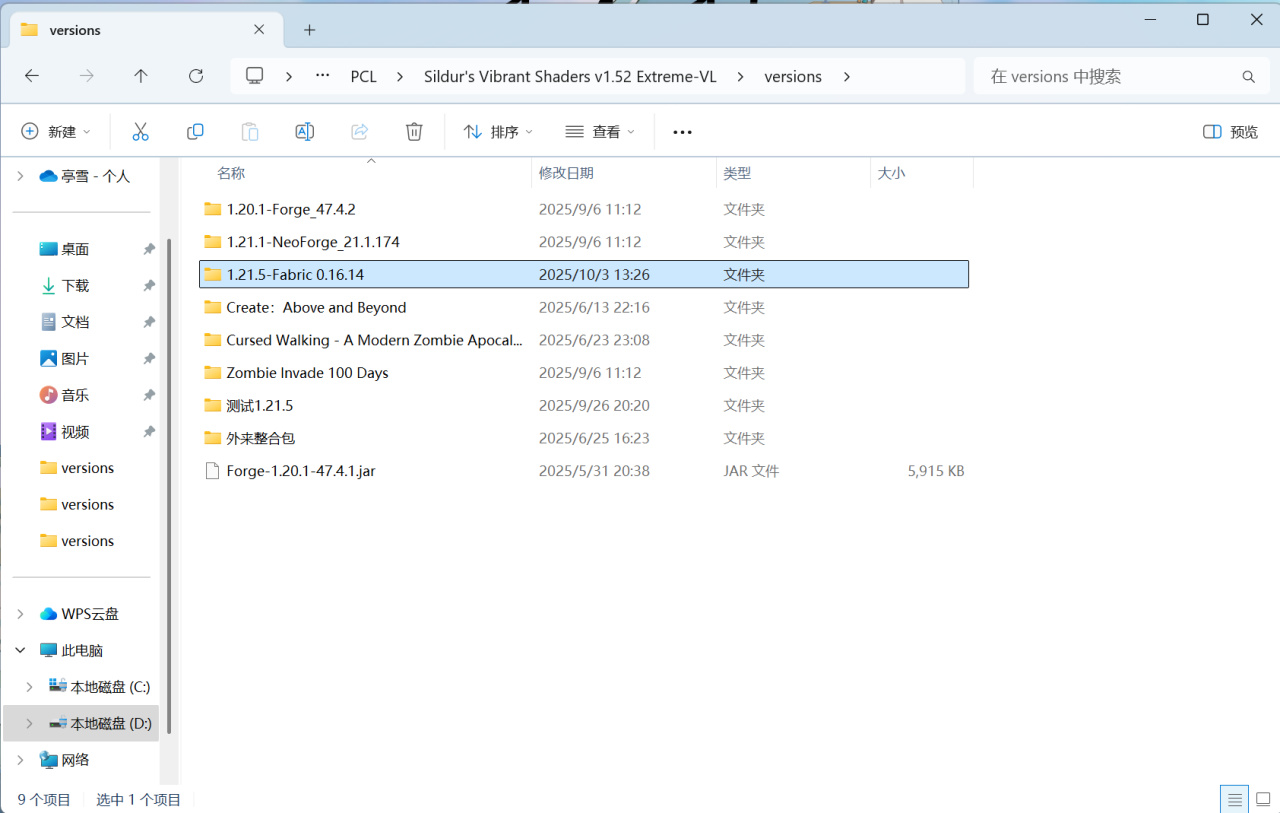This screenshot has height=813, width=1280.
Task: Expand the 亭雪 - 个人 OneDrive node
Action: (20, 176)
